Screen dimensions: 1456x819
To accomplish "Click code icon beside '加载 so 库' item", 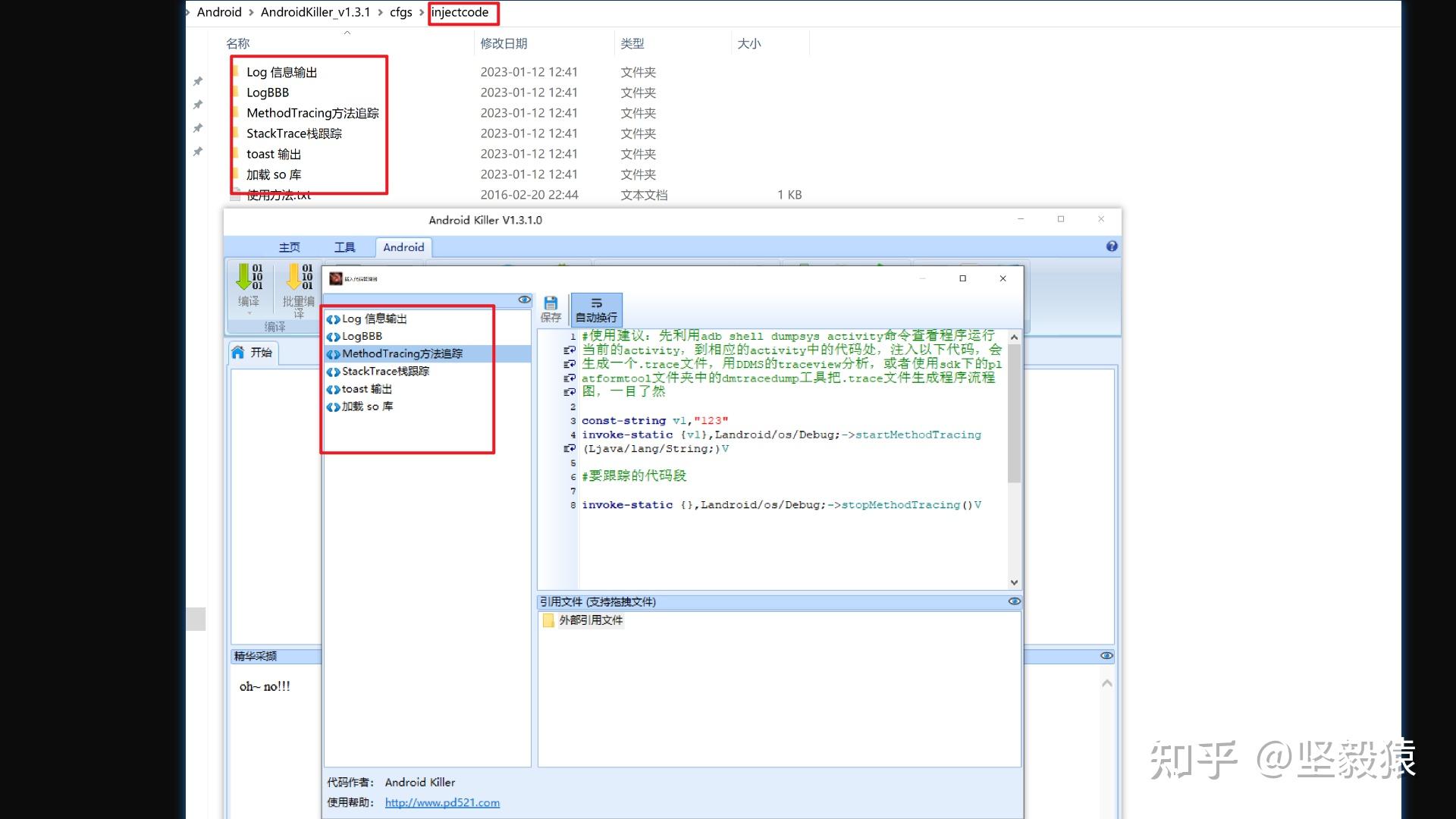I will coord(333,407).
